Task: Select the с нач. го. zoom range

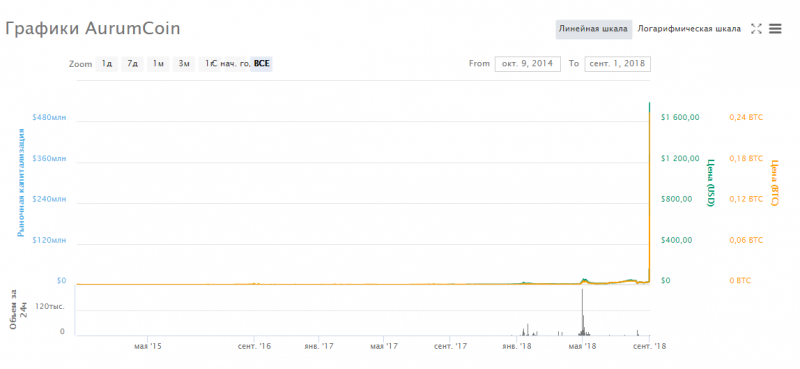Action: click(232, 64)
